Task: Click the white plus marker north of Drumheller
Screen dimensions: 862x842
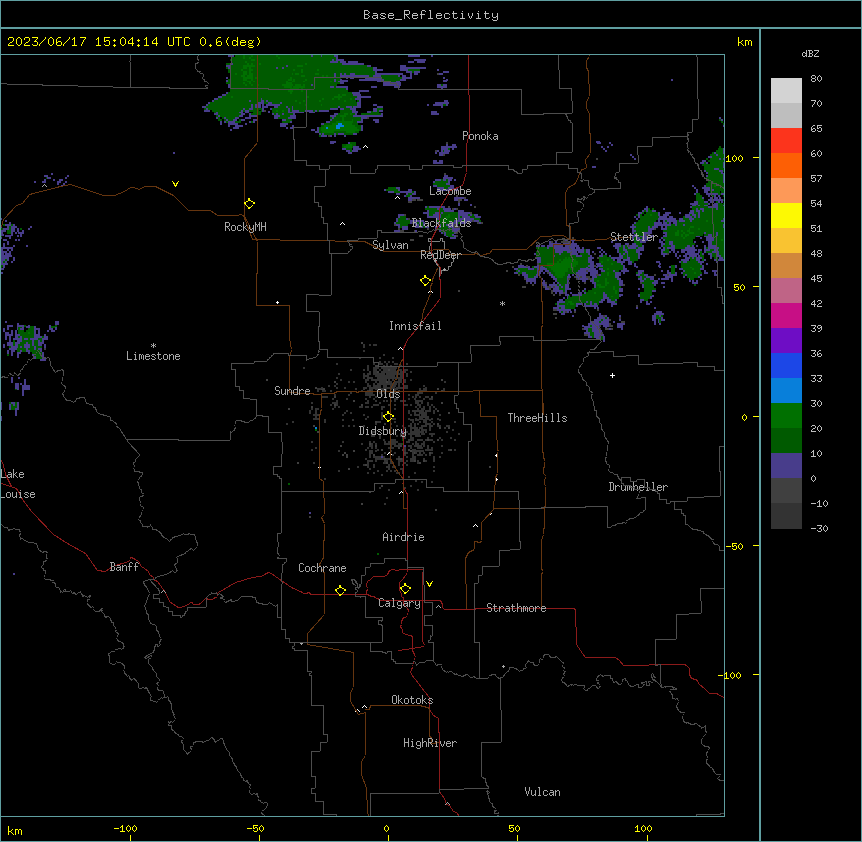Action: click(x=612, y=375)
